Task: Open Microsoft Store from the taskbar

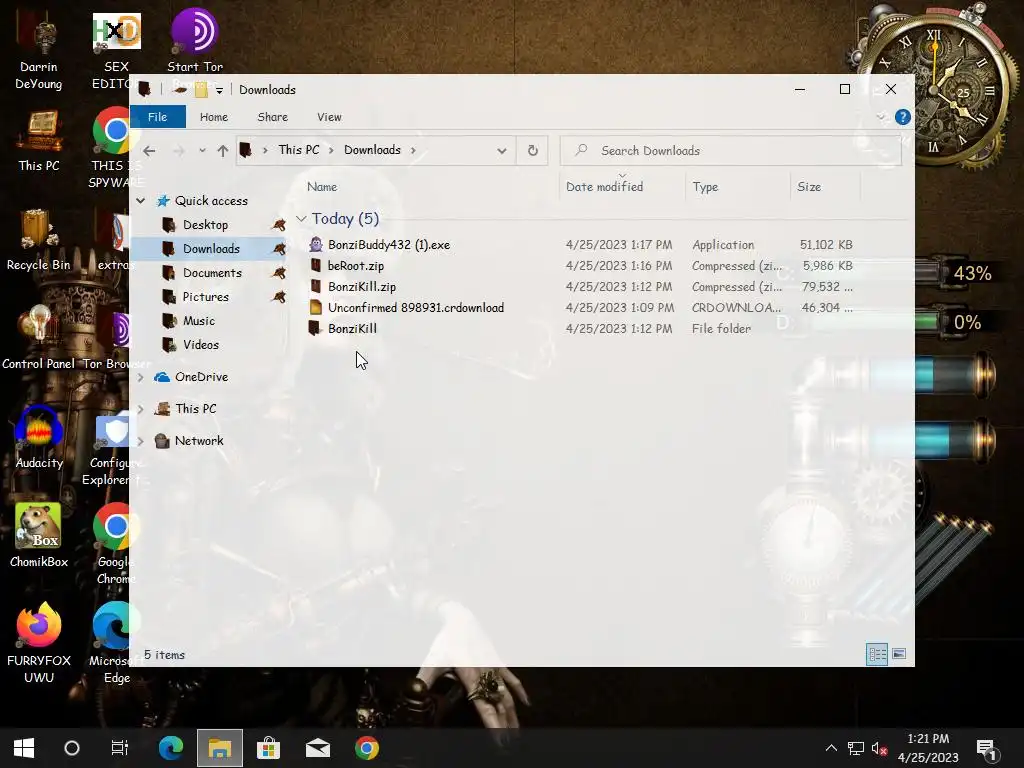Action: tap(268, 748)
